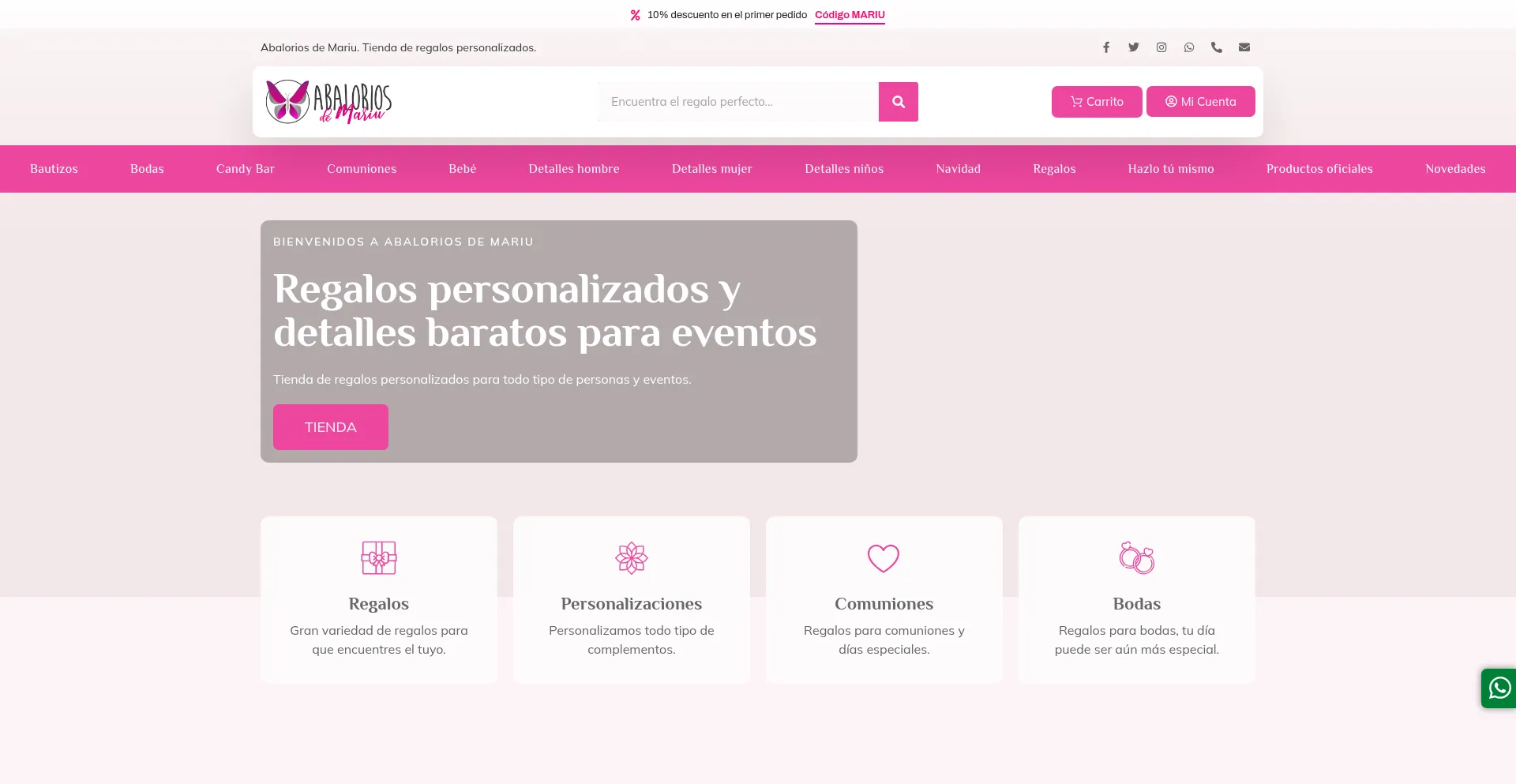The image size is (1516, 784).
Task: Go to Candy Bar menu item
Action: (246, 169)
